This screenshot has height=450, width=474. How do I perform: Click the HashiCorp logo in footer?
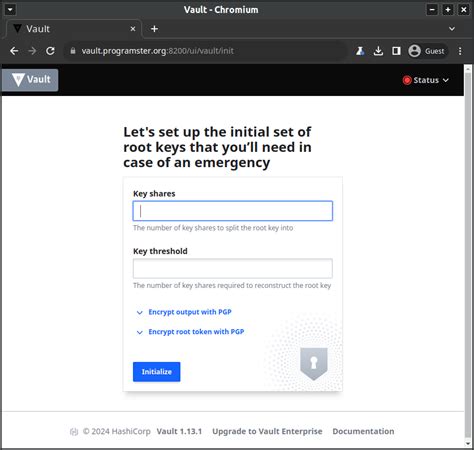click(74, 432)
